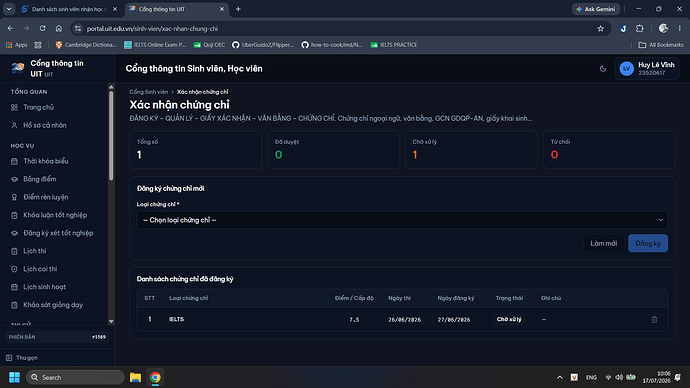The width and height of the screenshot is (690, 388).
Task: Click the browser forward arrow
Action: 26,28
